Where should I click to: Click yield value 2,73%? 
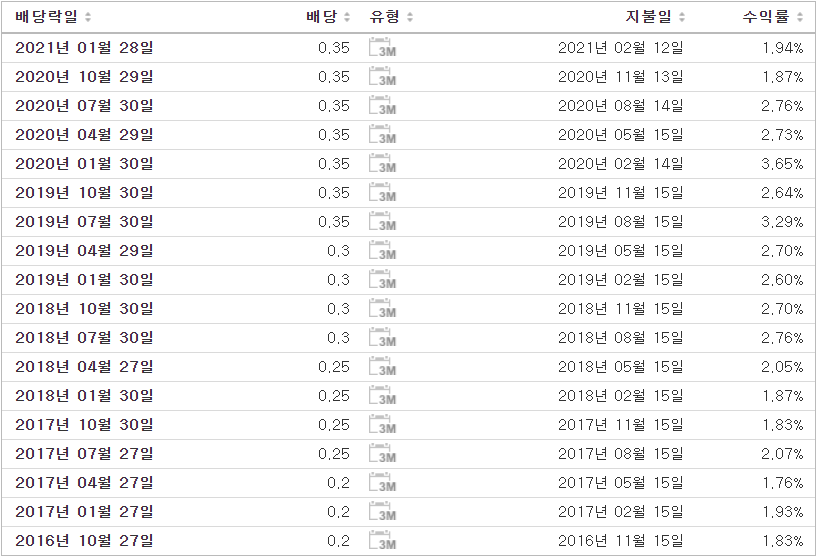coord(782,135)
